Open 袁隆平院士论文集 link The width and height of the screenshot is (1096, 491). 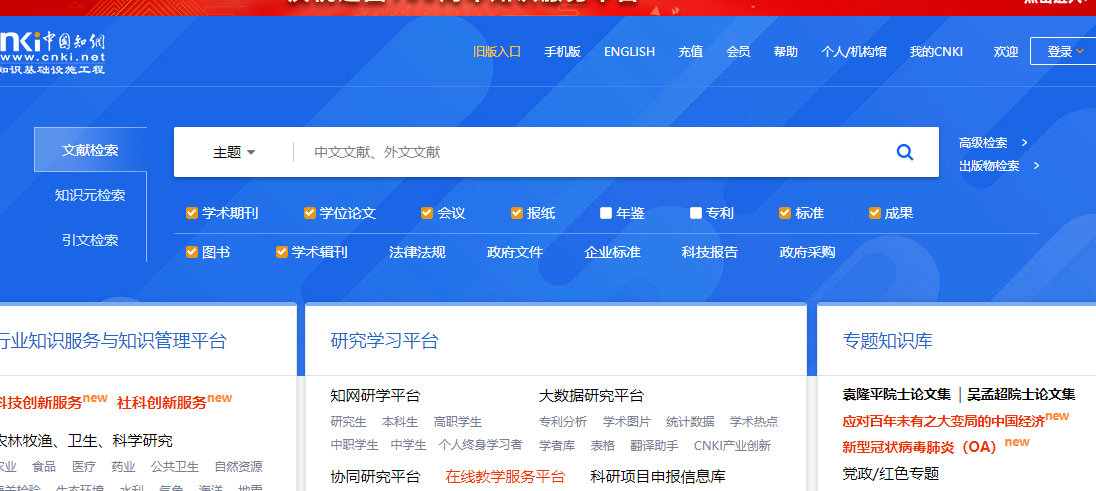tap(897, 394)
